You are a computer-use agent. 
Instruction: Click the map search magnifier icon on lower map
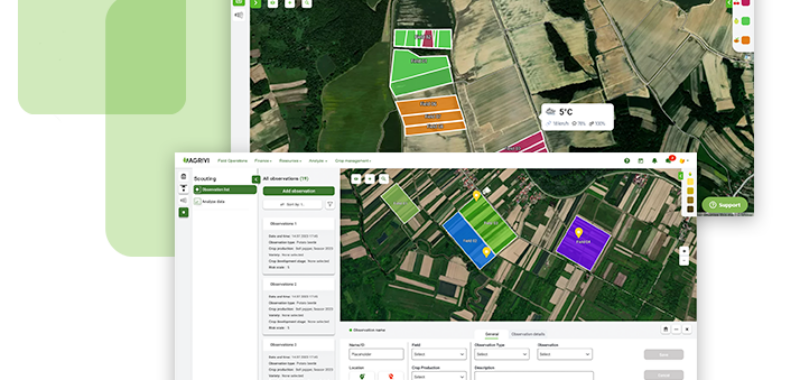click(x=384, y=179)
